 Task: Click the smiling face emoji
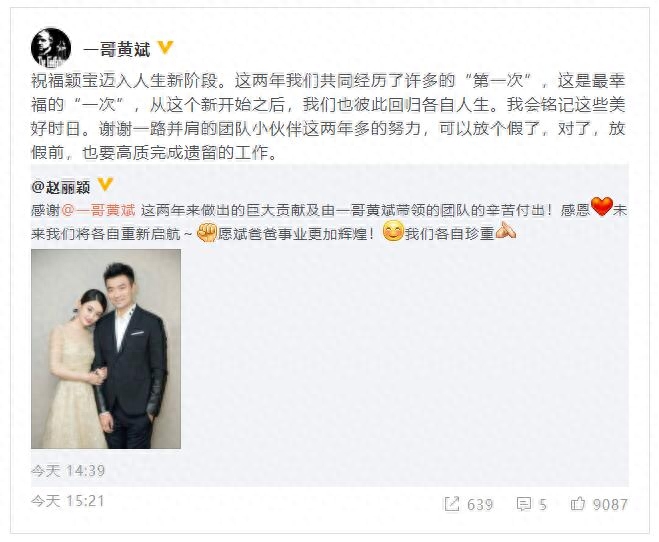[x=393, y=232]
